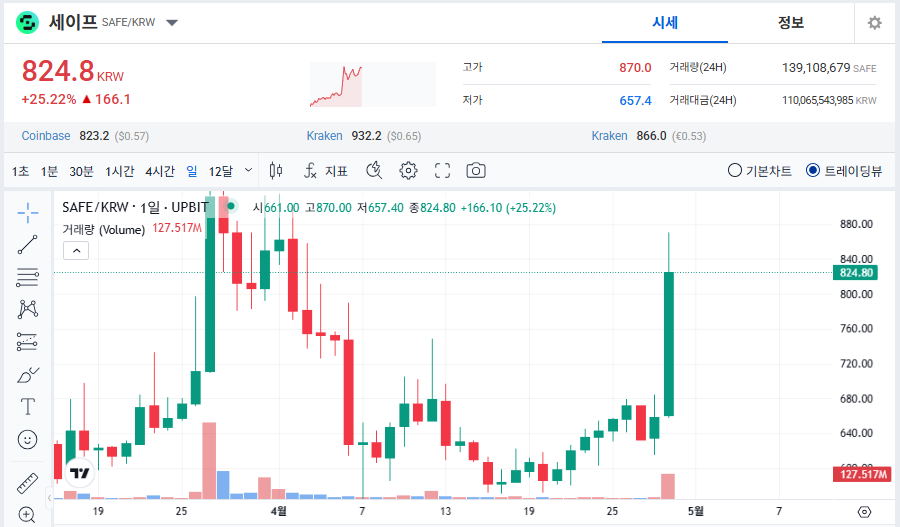Click the 127.517M volume axis label
Viewport: 900px width, 527px height.
862,474
